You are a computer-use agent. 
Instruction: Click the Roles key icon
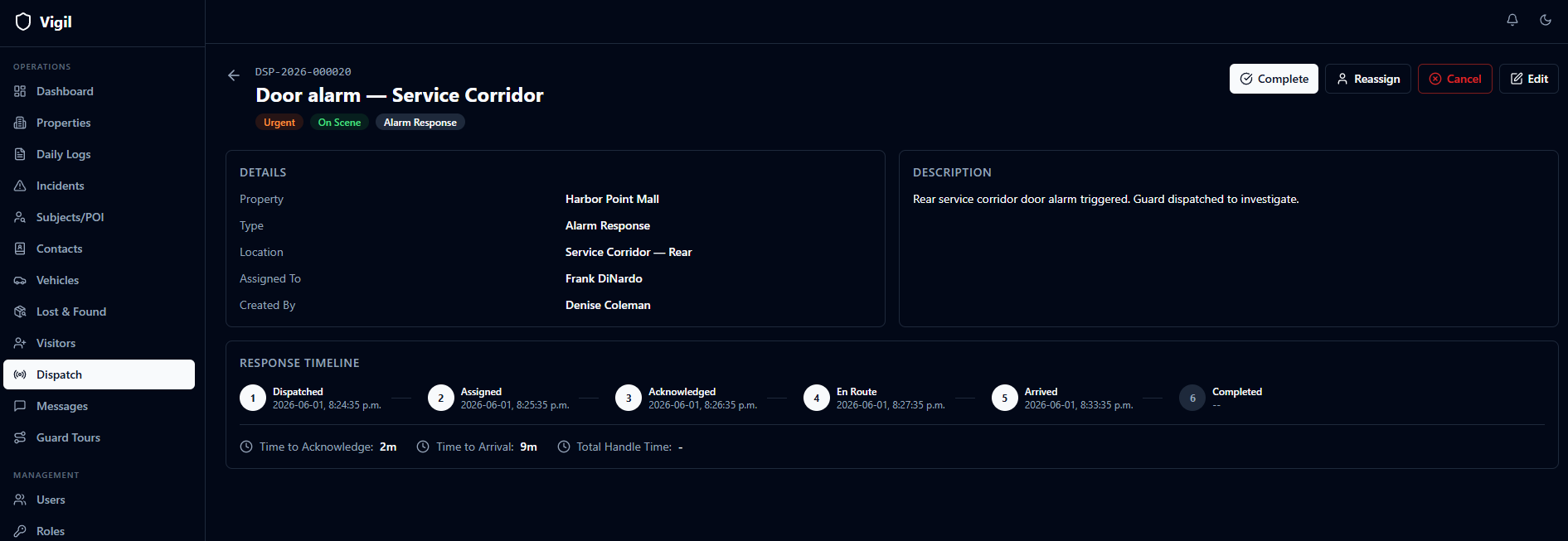coord(20,531)
